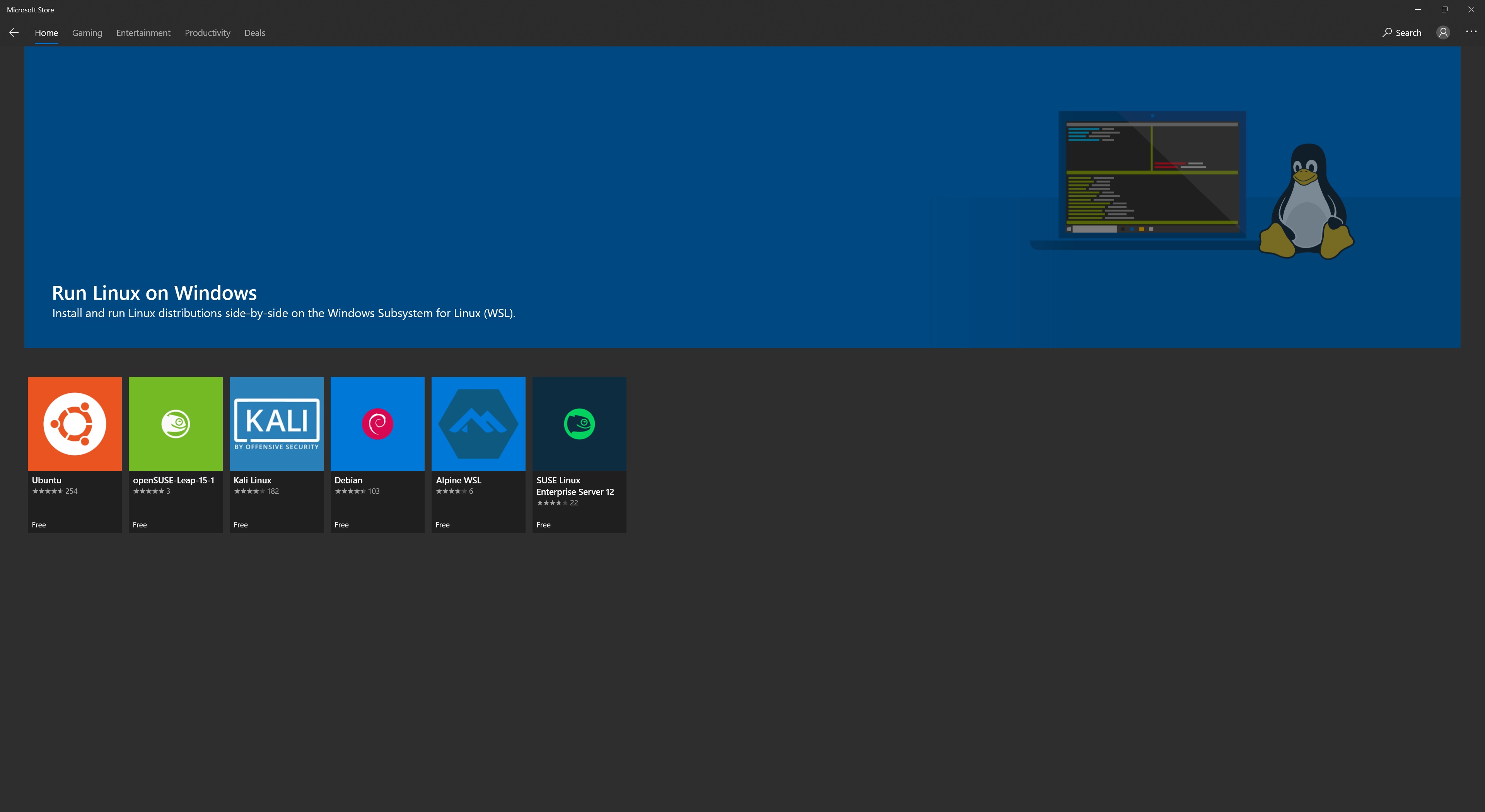This screenshot has height=812, width=1485.
Task: Open the openSUSE-Leap-15-1 app icon
Action: pos(176,423)
